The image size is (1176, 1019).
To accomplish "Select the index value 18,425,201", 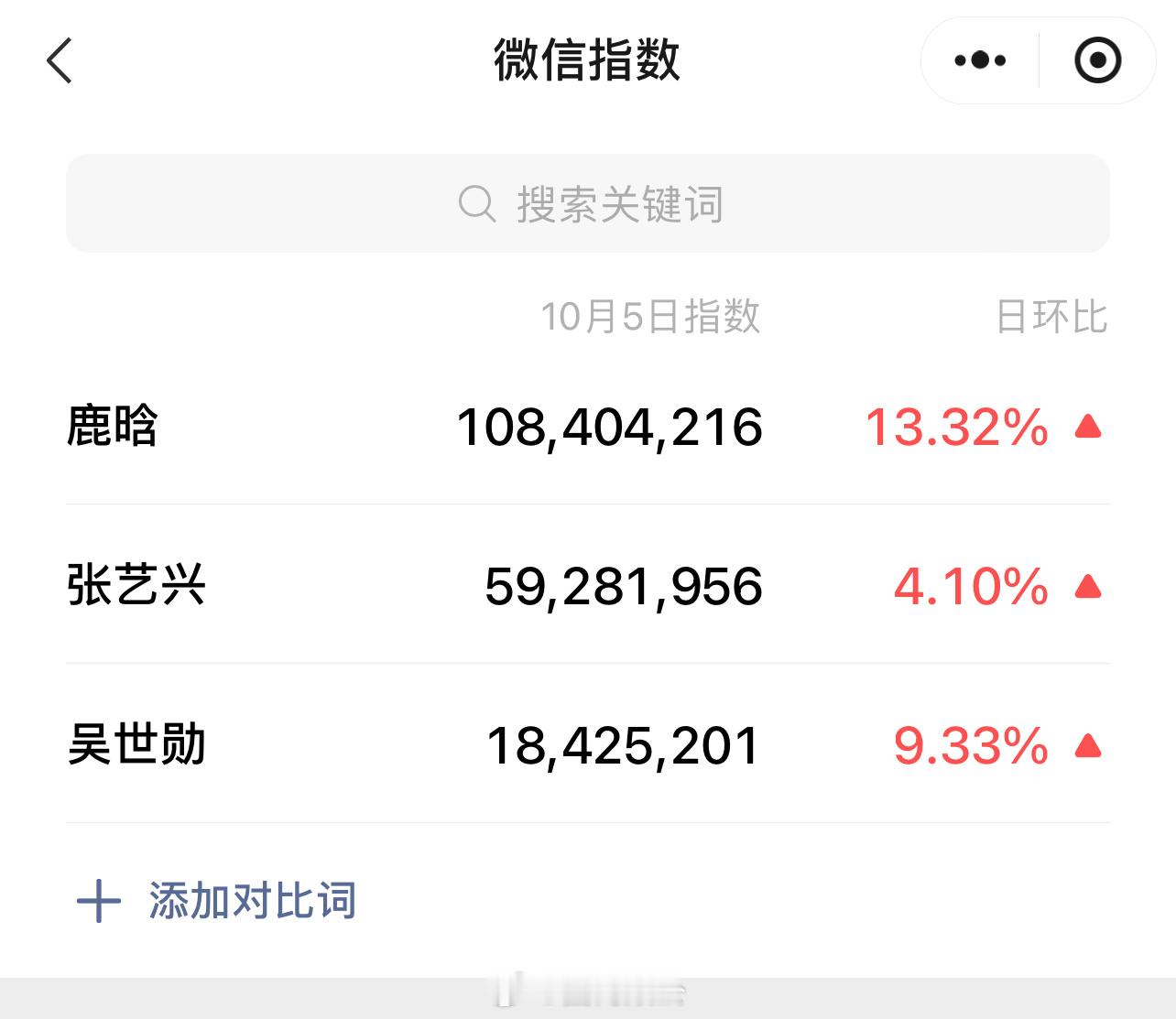I will click(x=623, y=746).
